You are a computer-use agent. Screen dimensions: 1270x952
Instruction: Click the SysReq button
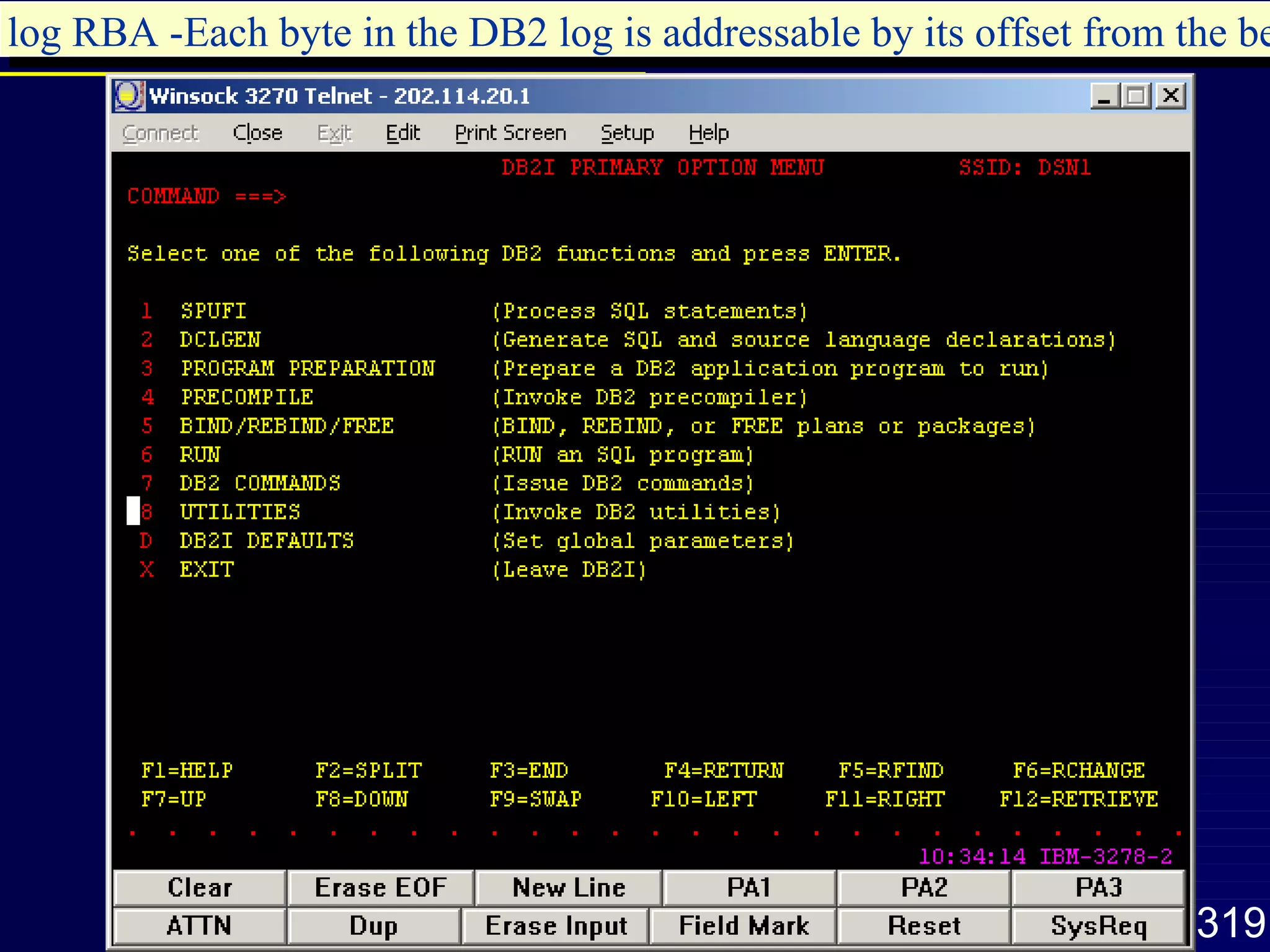(x=1099, y=926)
